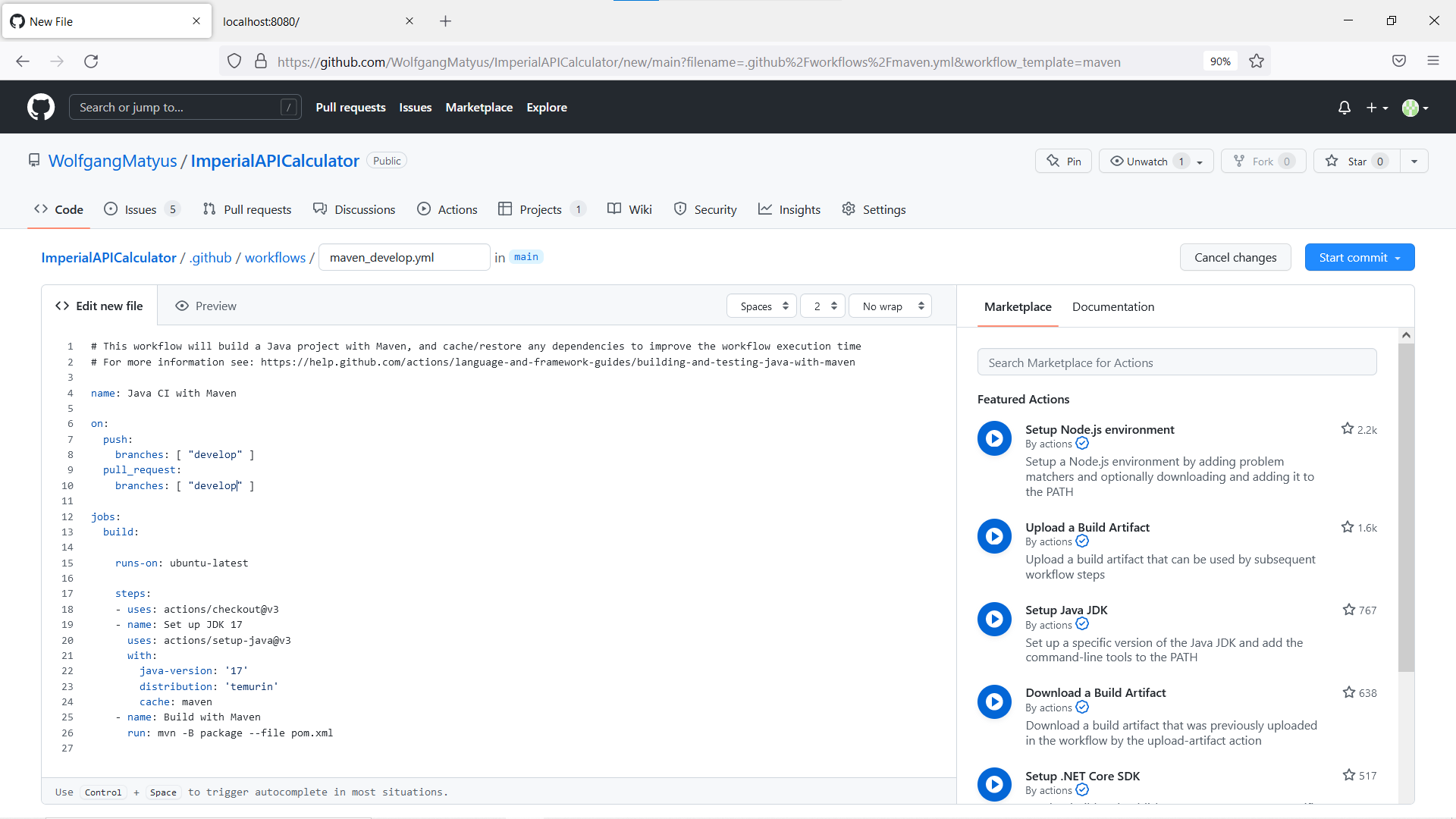Go back in browser history
1456x819 pixels.
(23, 61)
